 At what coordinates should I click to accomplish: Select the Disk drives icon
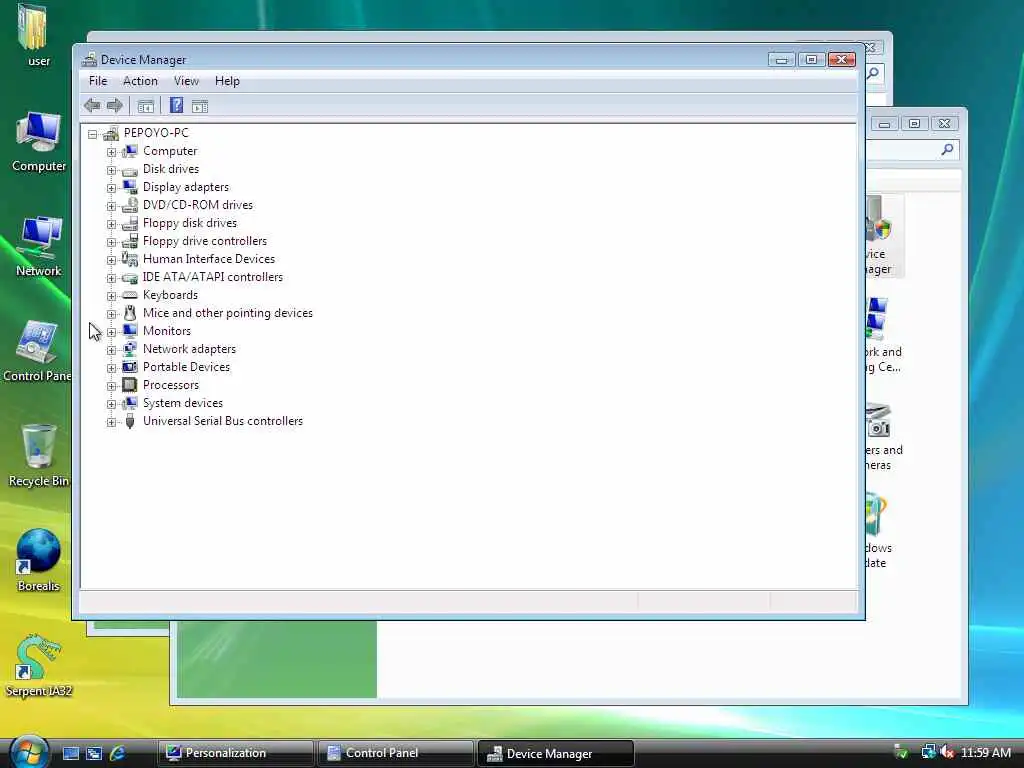pos(130,169)
